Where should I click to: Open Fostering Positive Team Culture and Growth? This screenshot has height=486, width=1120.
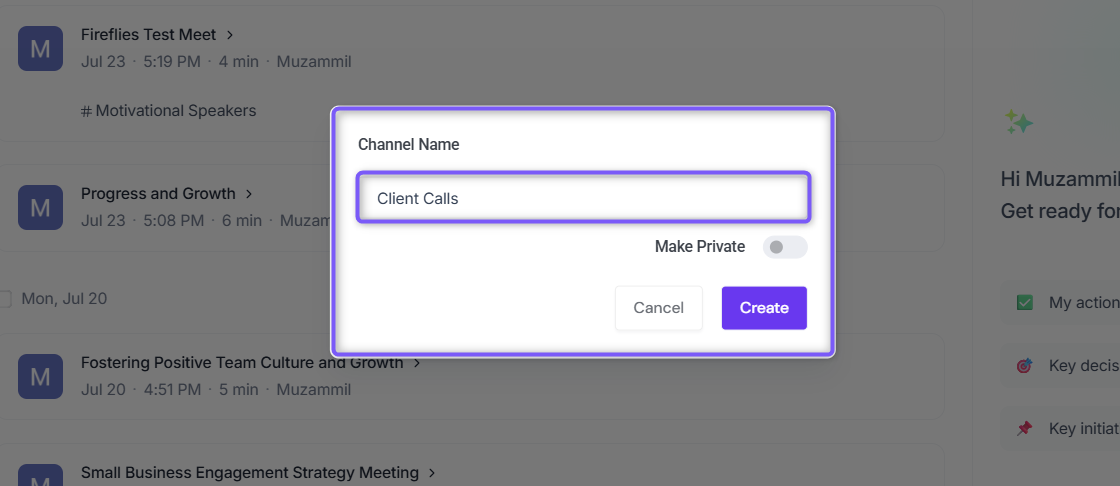[x=242, y=362]
